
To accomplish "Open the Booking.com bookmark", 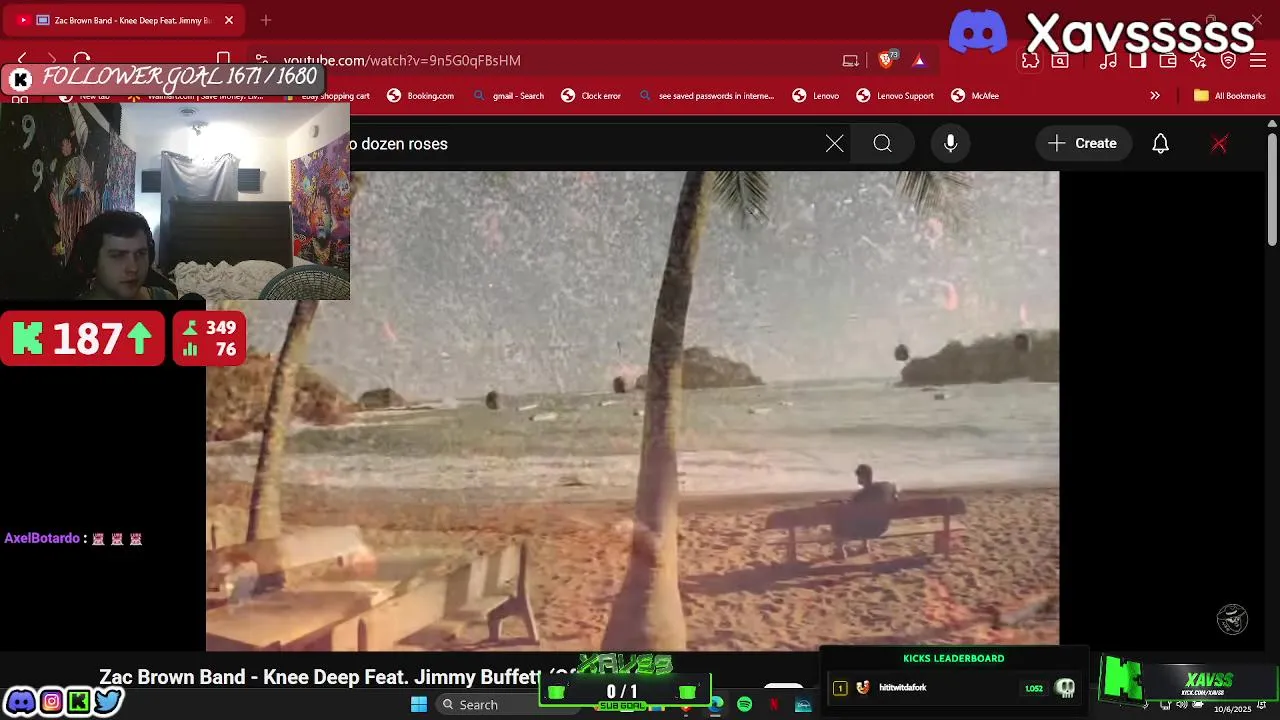I will point(420,96).
